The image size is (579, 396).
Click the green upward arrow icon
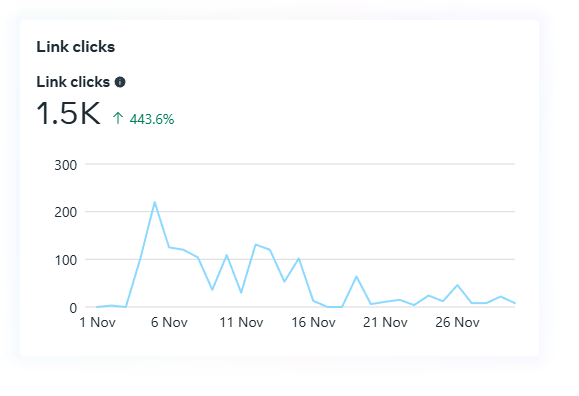pyautogui.click(x=118, y=118)
